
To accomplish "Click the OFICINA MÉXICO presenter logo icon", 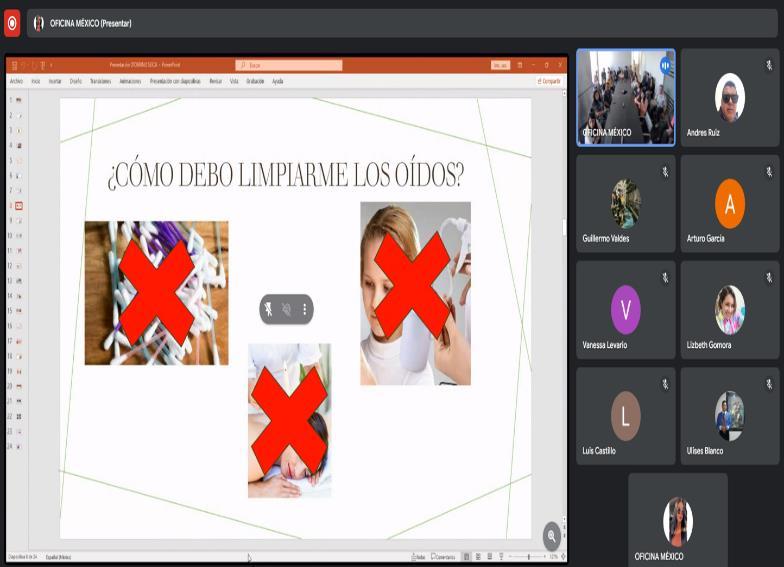I will click(38, 23).
